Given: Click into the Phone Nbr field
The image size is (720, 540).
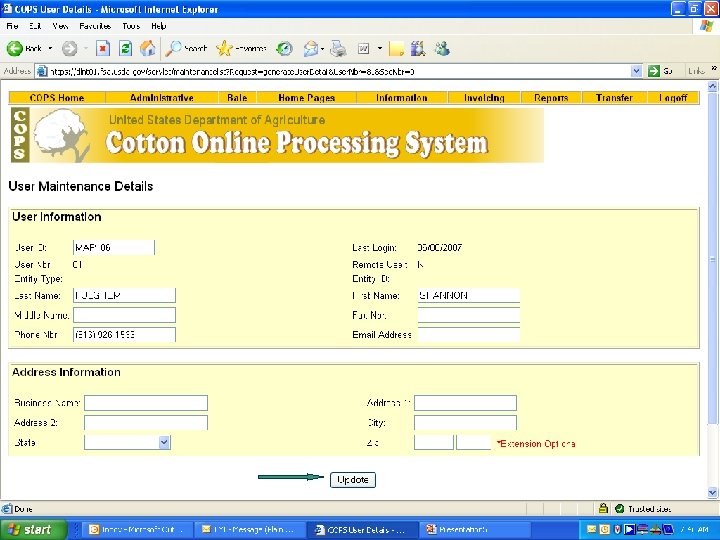Looking at the screenshot, I should tap(124, 334).
